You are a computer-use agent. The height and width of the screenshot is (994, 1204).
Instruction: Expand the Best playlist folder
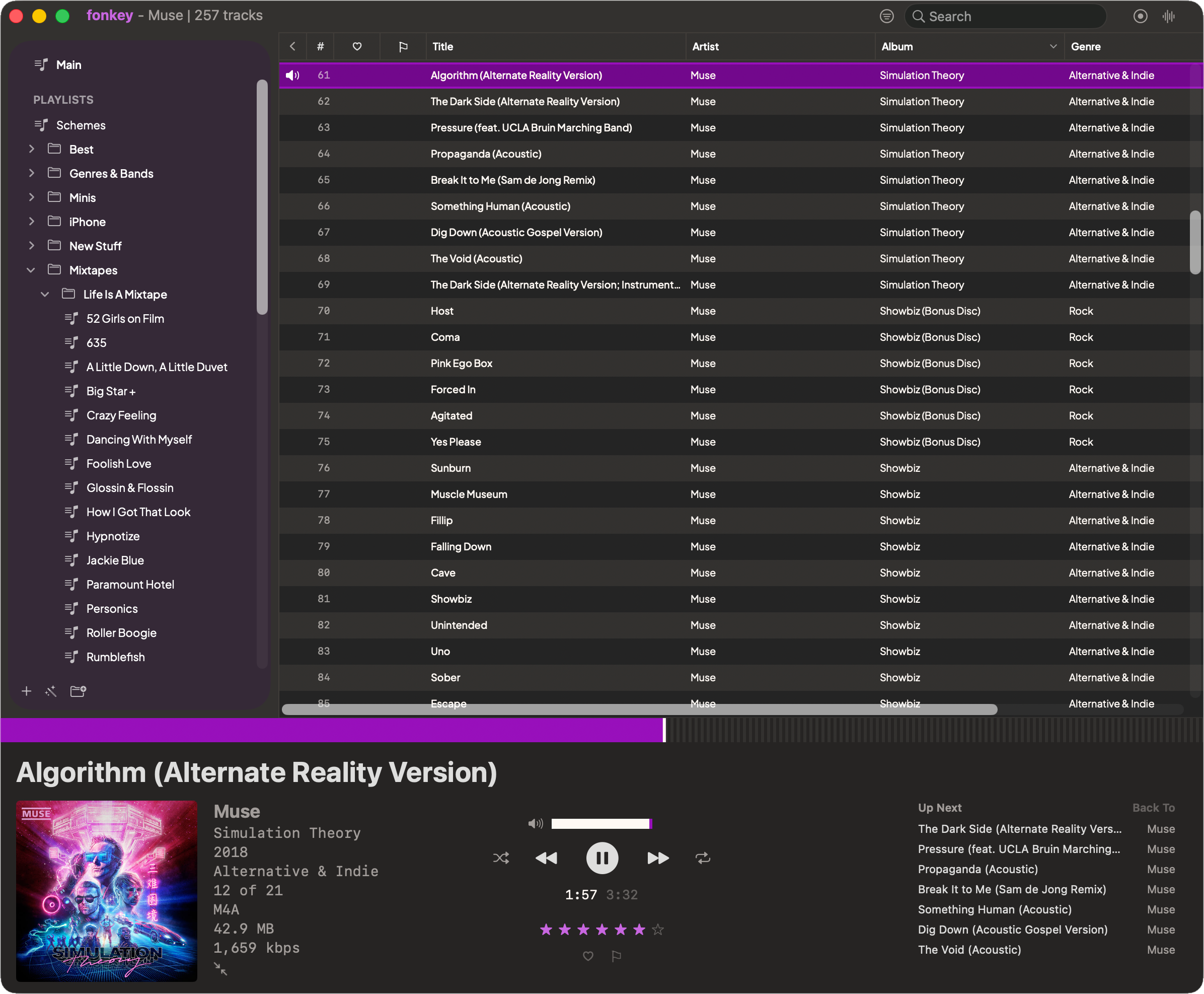click(x=32, y=149)
